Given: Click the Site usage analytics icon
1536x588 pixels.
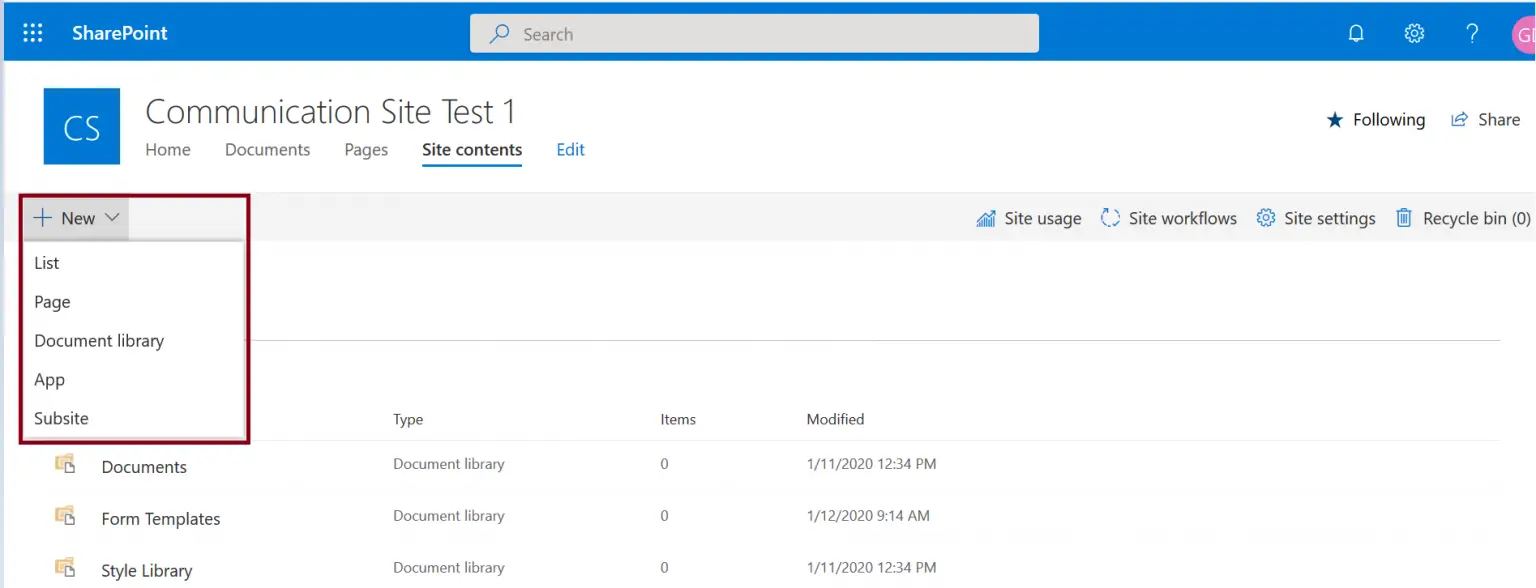Looking at the screenshot, I should point(986,217).
